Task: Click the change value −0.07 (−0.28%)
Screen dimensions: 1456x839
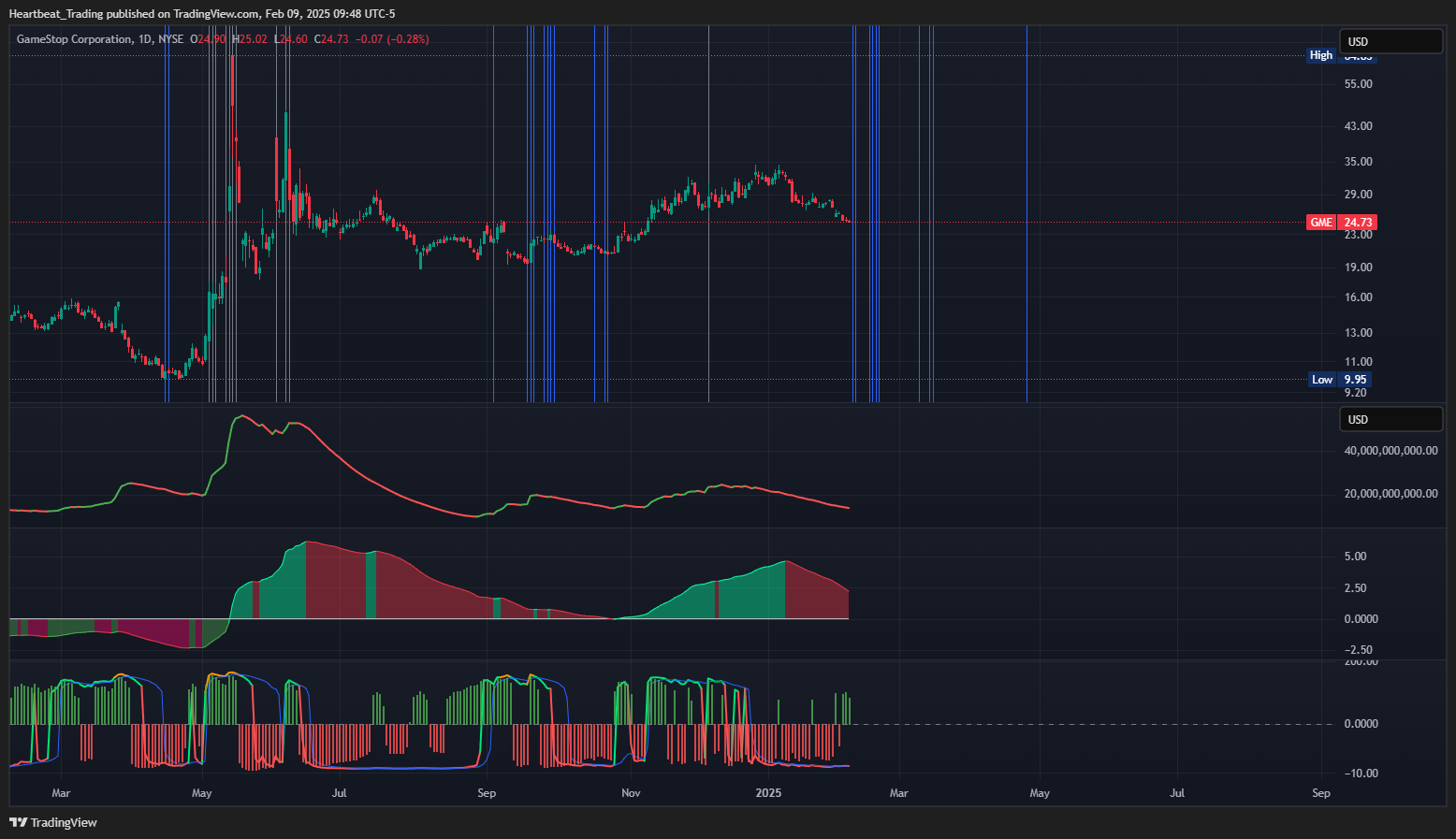Action: [392, 39]
